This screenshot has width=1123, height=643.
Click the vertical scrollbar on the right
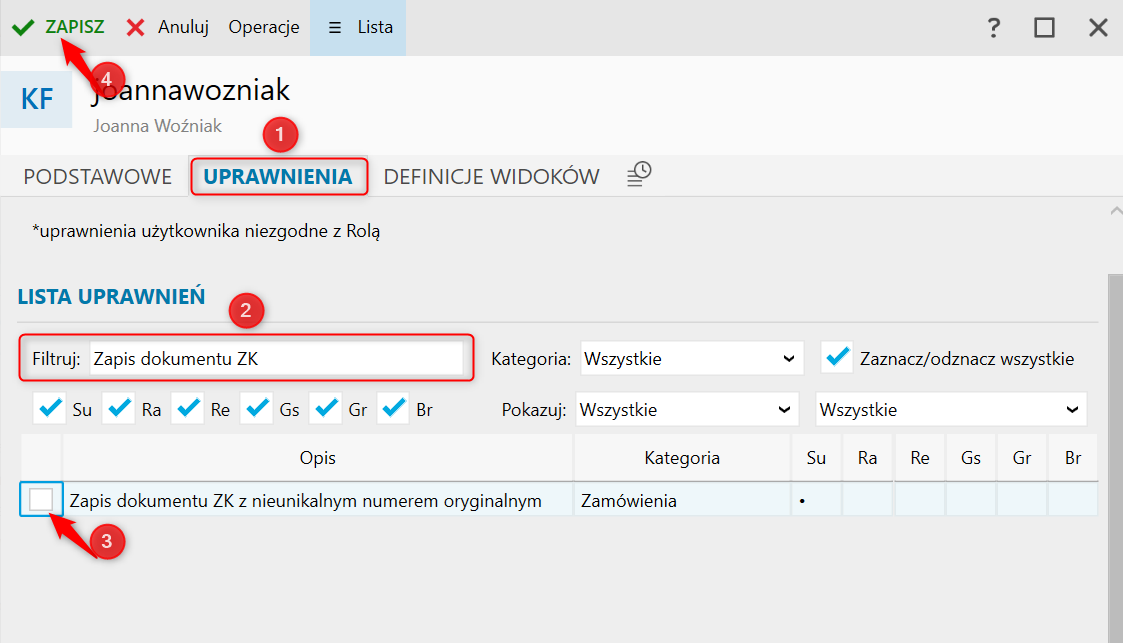click(x=1115, y=450)
